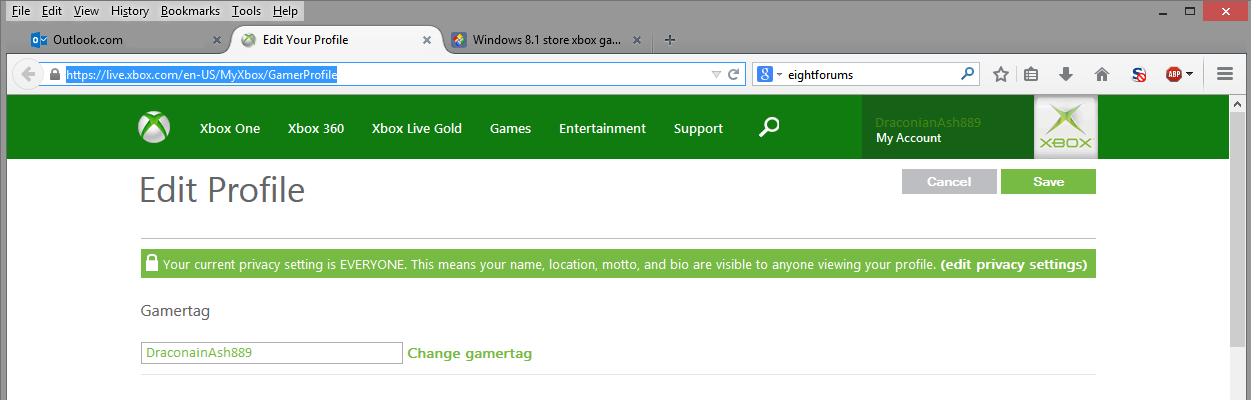Viewport: 1251px width, 400px height.
Task: Click the search go magnifier in the search box
Action: (x=967, y=74)
